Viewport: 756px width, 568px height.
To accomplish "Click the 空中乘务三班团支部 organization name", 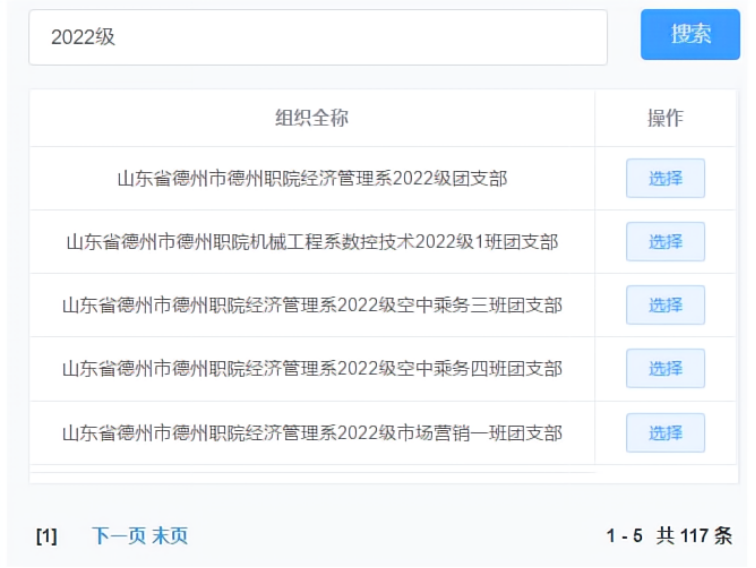I will (312, 305).
